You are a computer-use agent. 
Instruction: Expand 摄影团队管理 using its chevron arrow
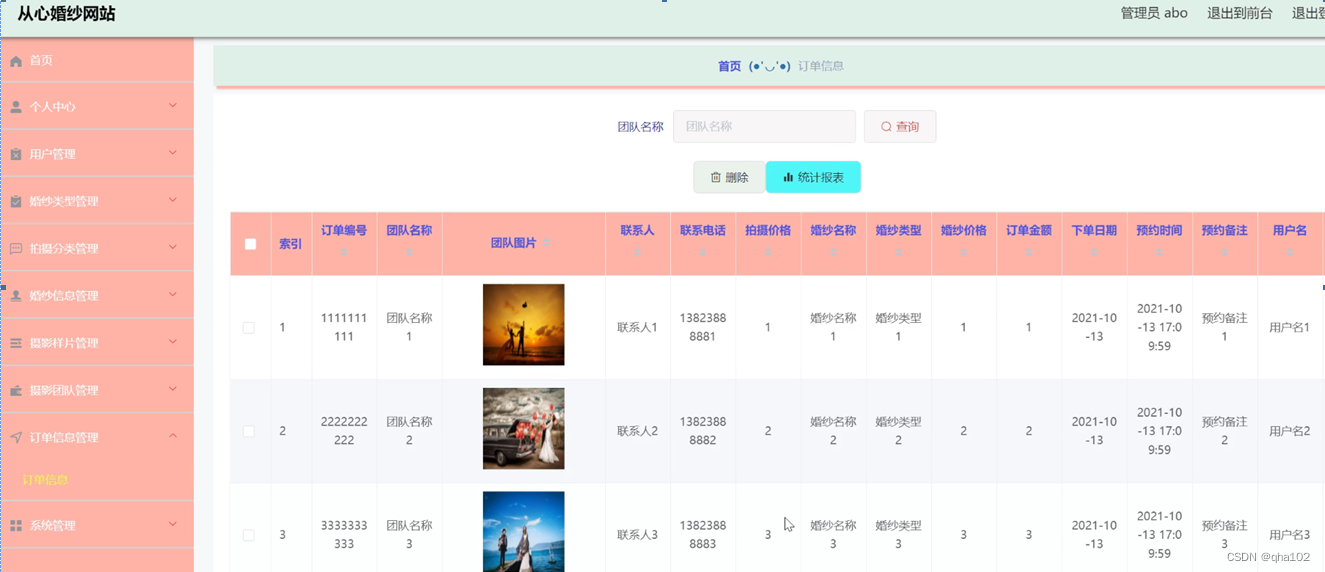[173, 389]
